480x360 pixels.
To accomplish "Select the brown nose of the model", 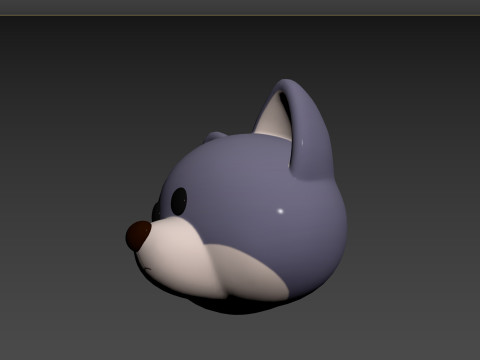I will click(138, 236).
